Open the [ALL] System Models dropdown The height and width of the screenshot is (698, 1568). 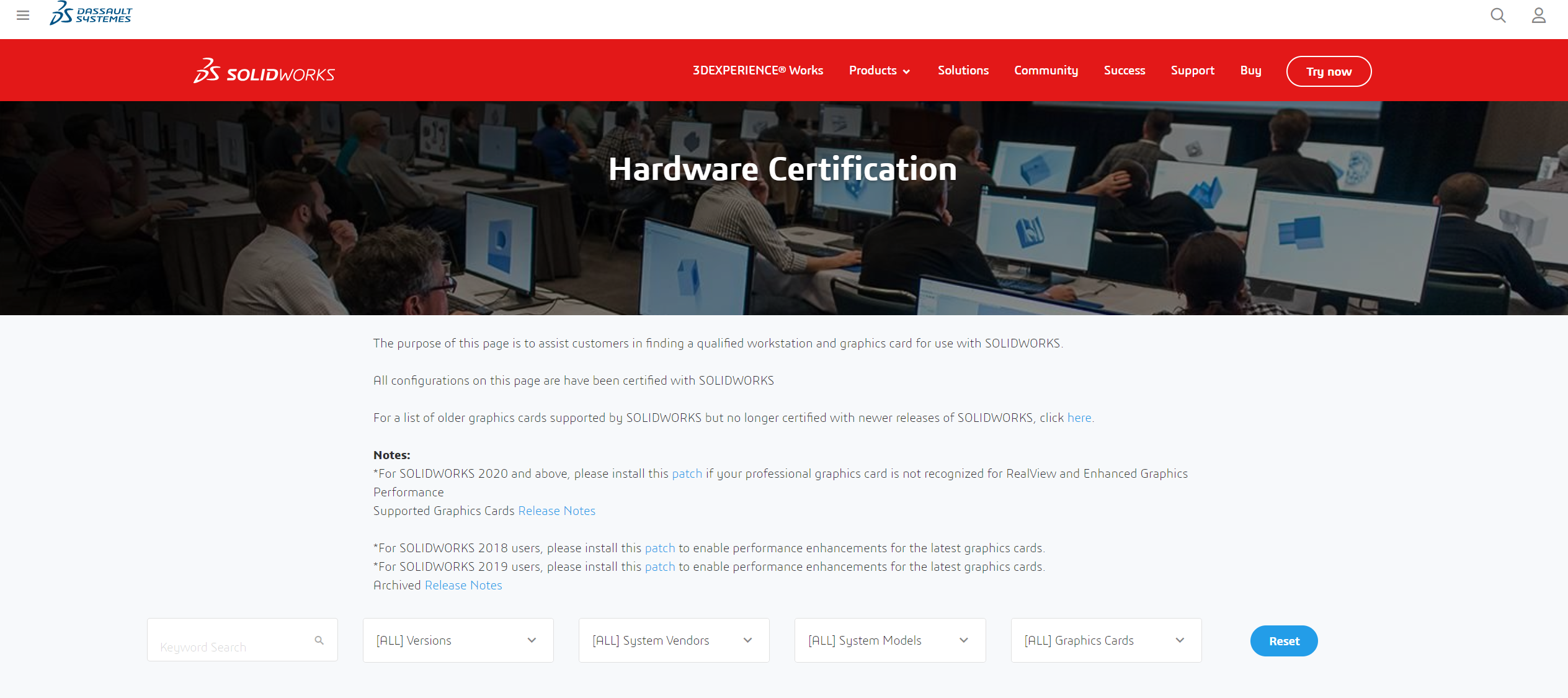[x=889, y=640]
